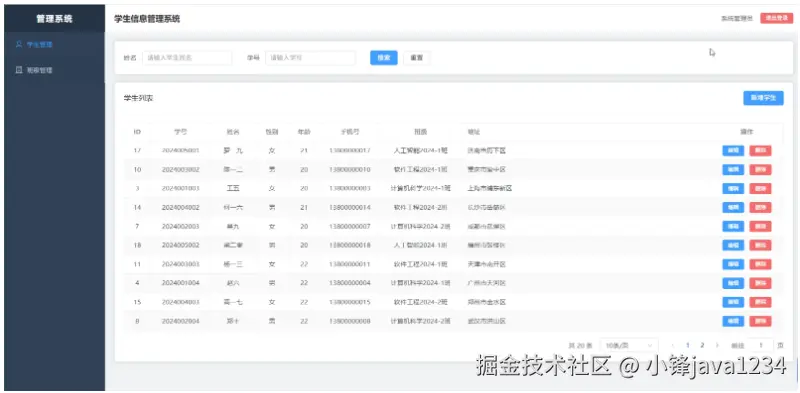Viewport: 800px width, 393px height.
Task: Click the previous page arrow
Action: 673,346
